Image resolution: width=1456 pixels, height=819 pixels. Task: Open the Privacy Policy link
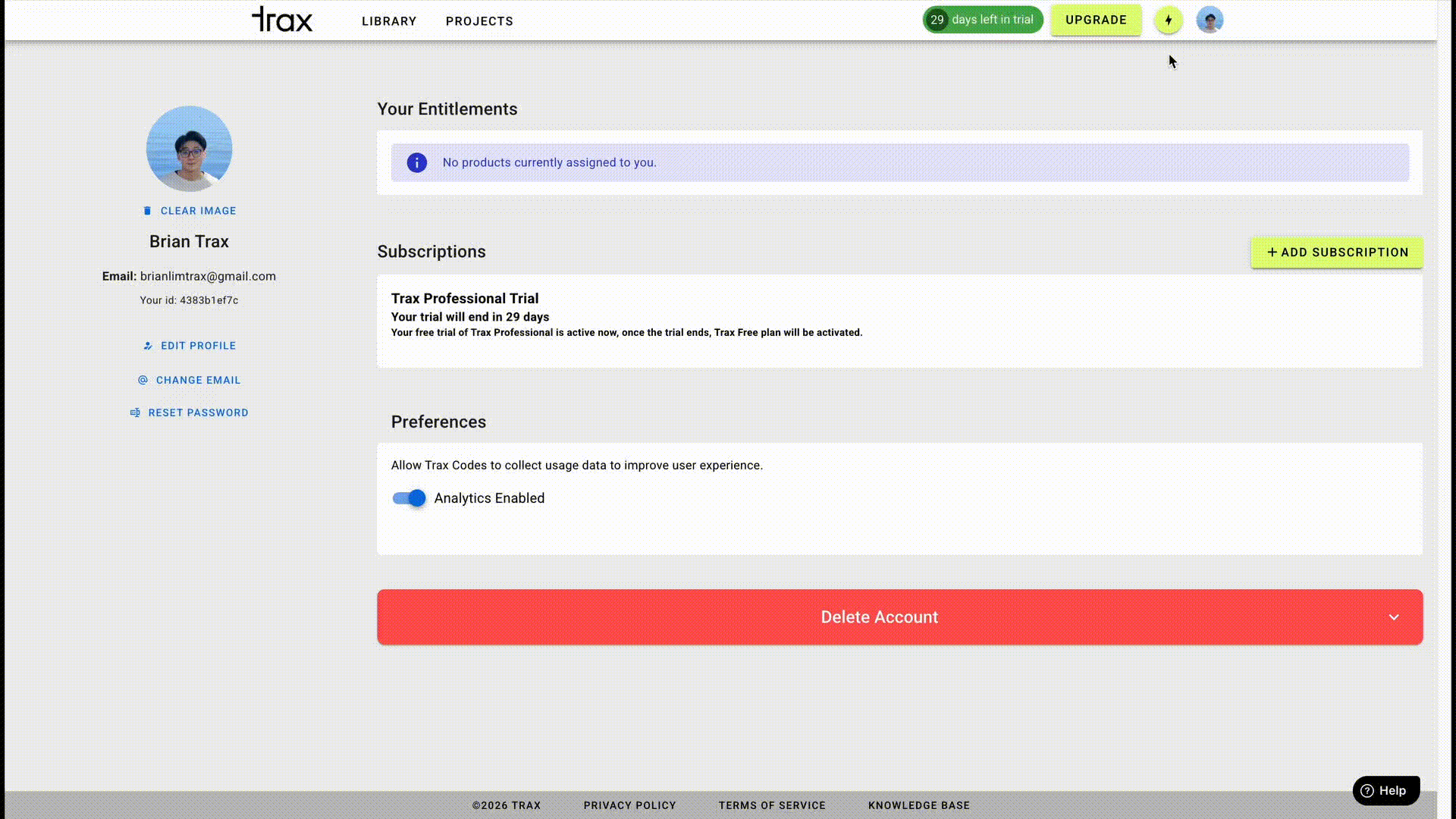point(629,805)
